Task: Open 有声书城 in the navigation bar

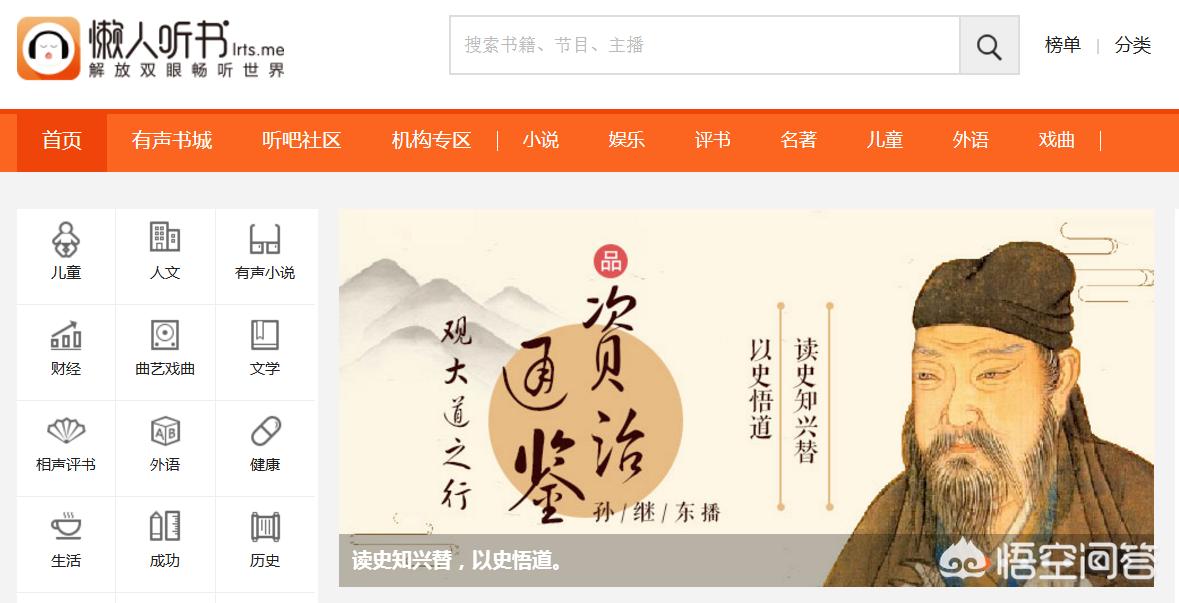Action: 171,141
